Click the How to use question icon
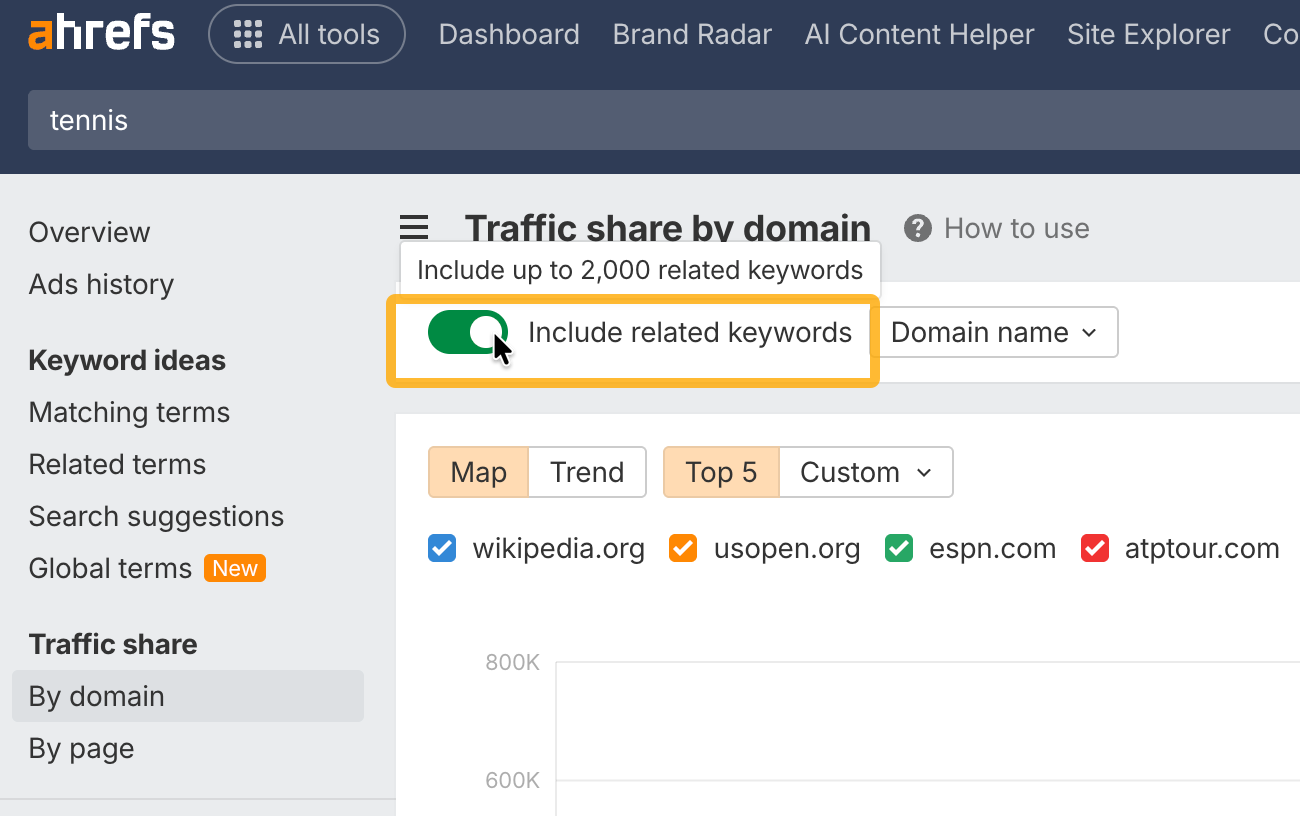This screenshot has height=816, width=1300. [x=917, y=228]
